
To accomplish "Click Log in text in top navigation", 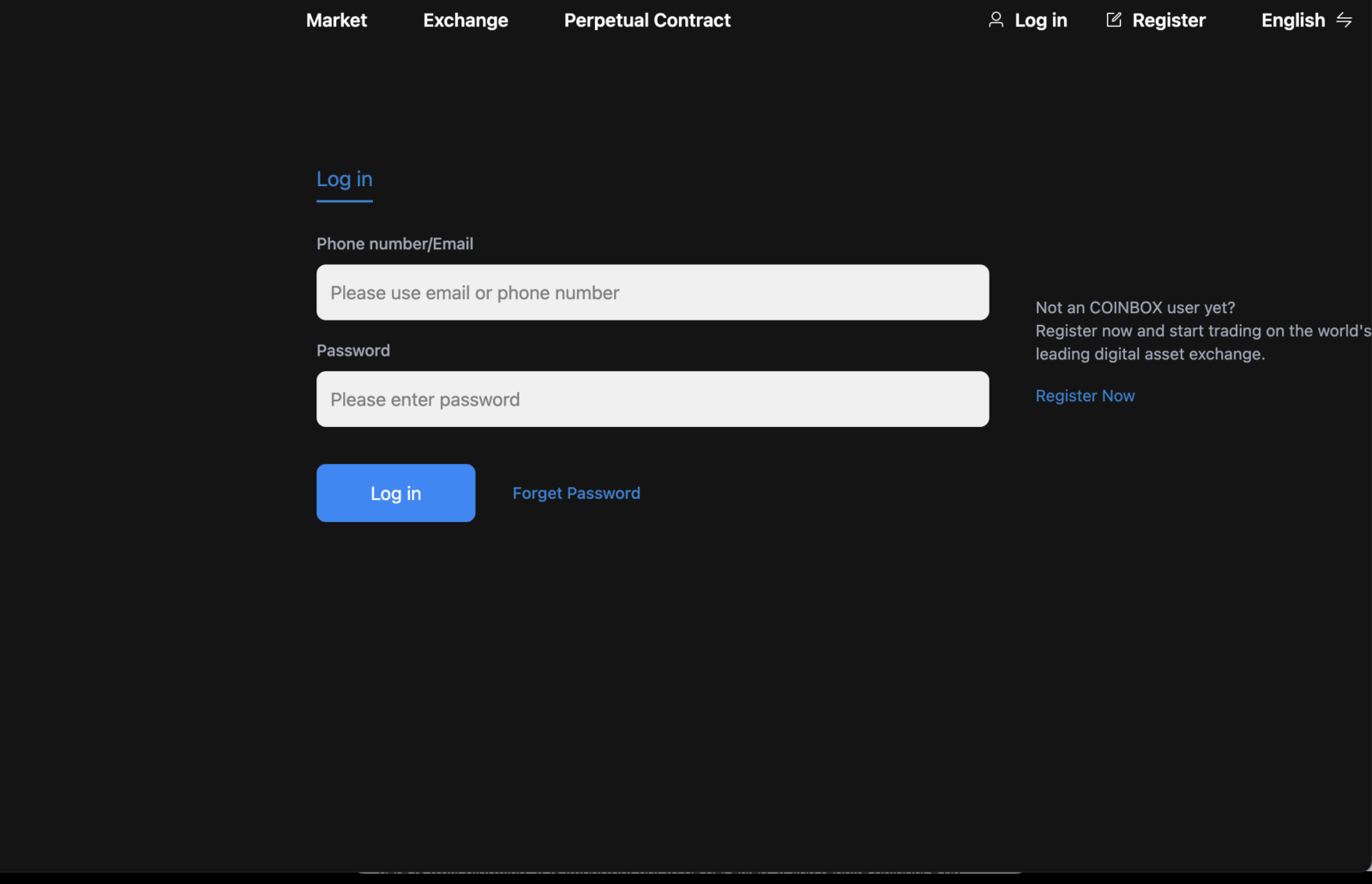I will pos(1040,21).
